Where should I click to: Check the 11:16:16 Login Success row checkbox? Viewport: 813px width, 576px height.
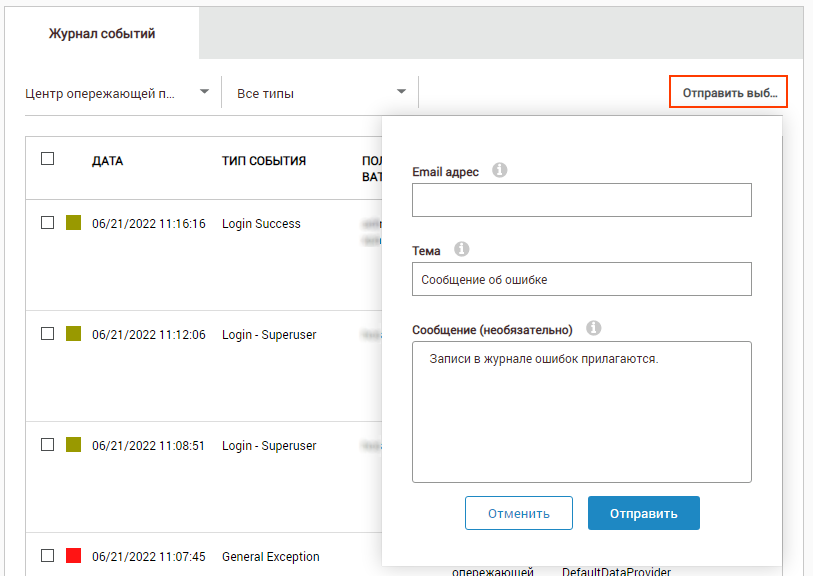(x=47, y=223)
